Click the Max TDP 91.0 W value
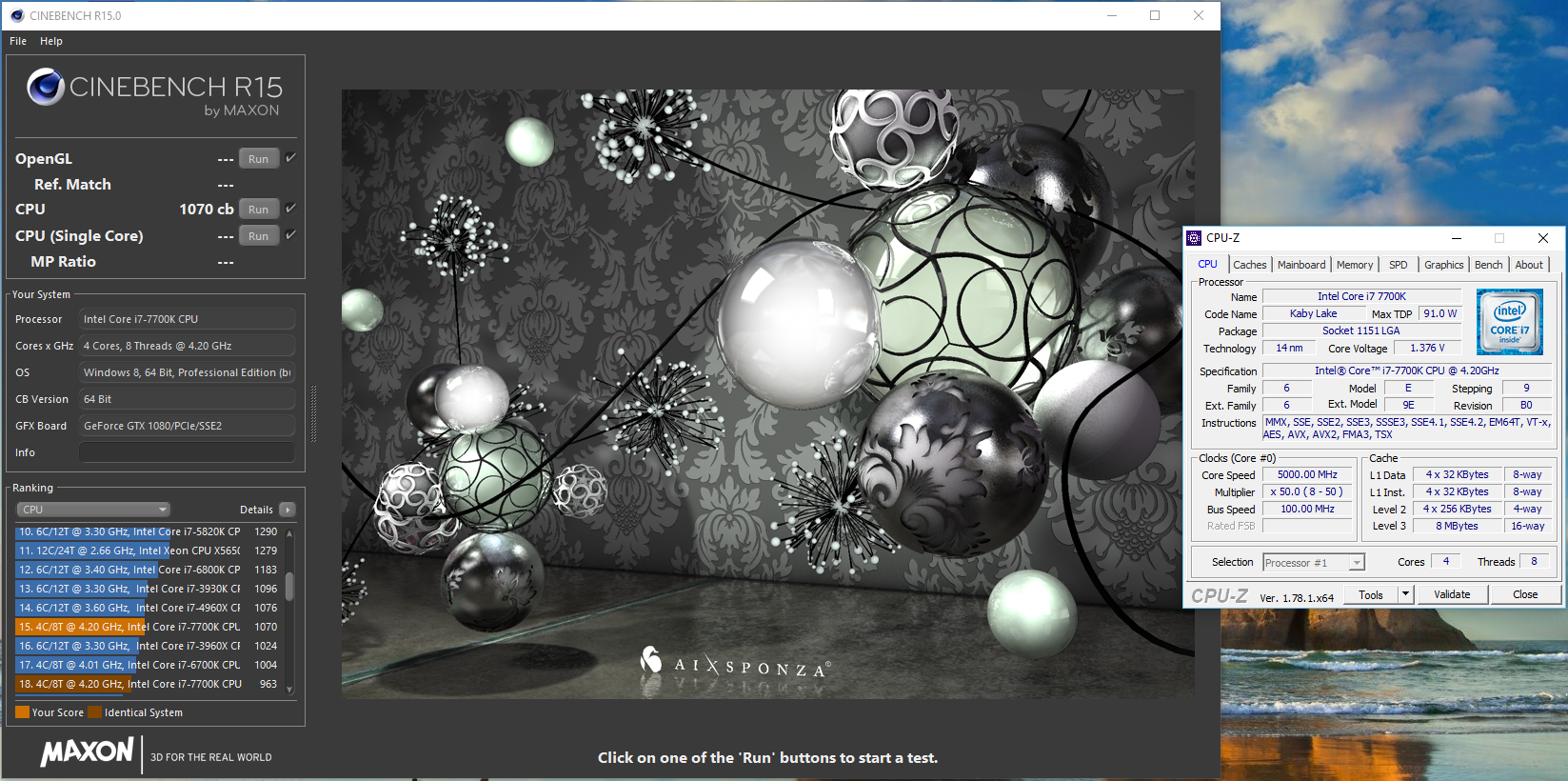 click(1439, 313)
